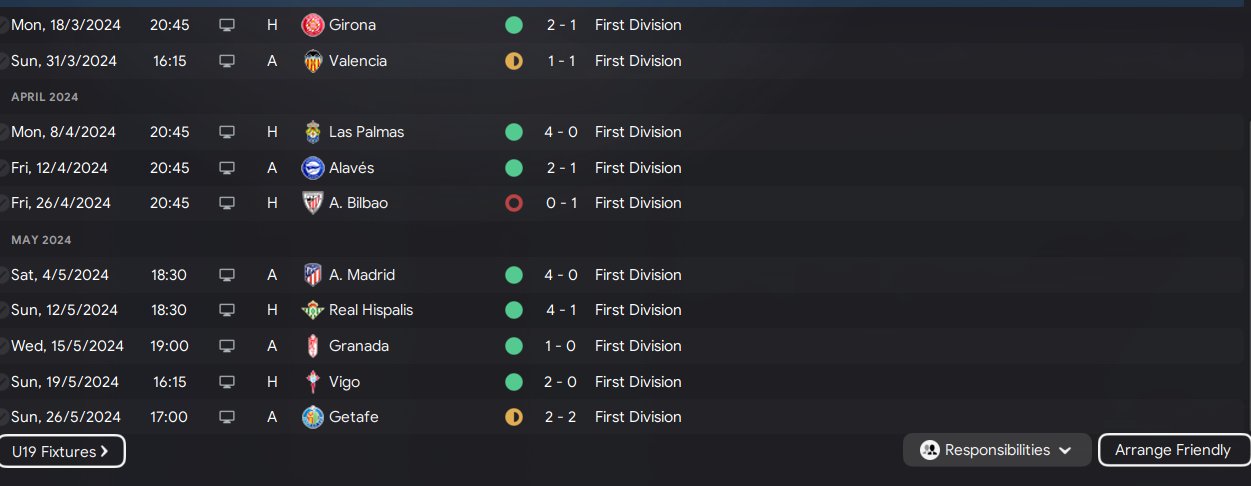Click the A. Bilbao club badge
1251x486 pixels.
tap(313, 203)
